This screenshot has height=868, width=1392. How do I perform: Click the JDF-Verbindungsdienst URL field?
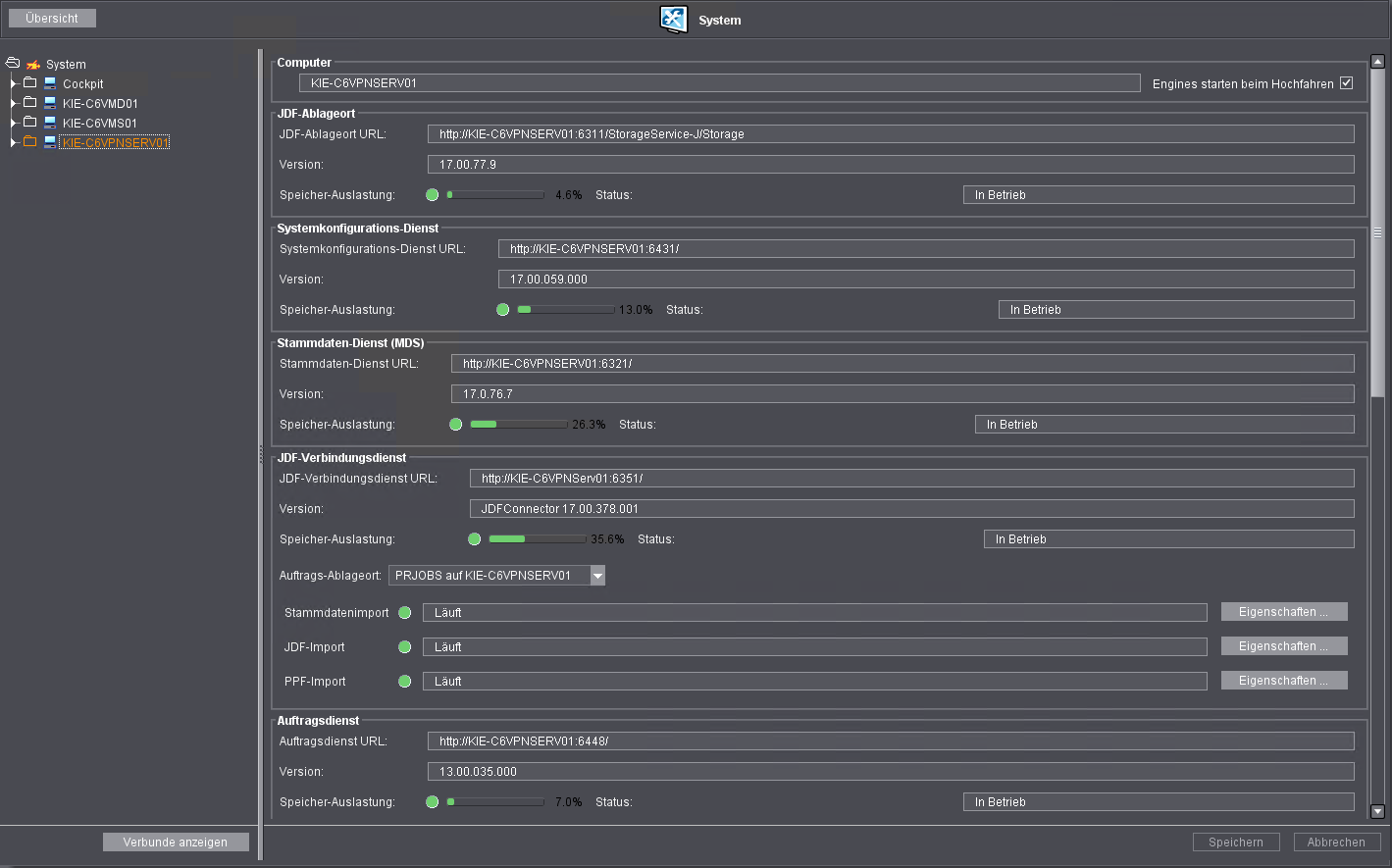[912, 479]
